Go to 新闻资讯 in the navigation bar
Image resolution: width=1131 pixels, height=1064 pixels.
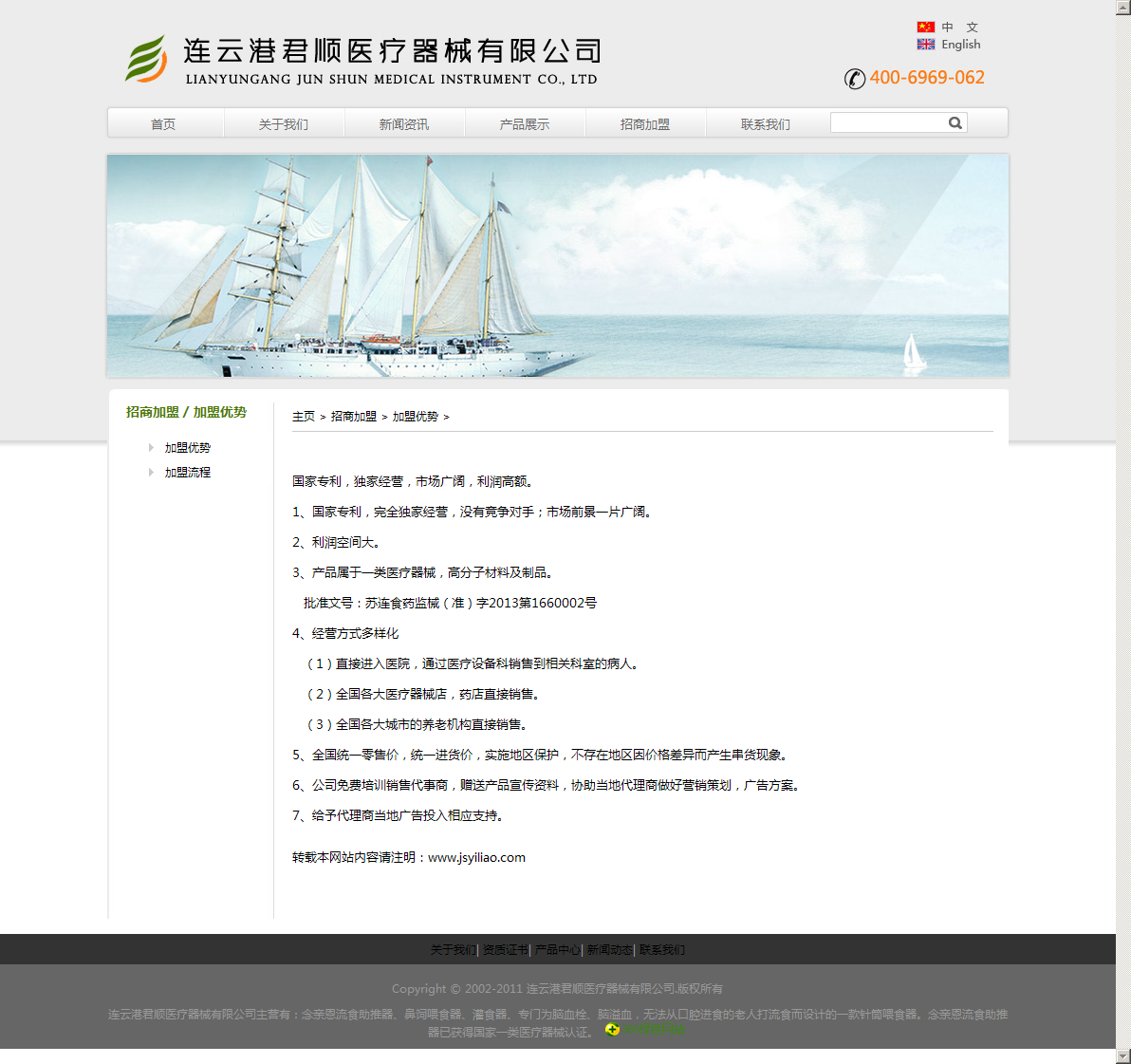(x=404, y=124)
